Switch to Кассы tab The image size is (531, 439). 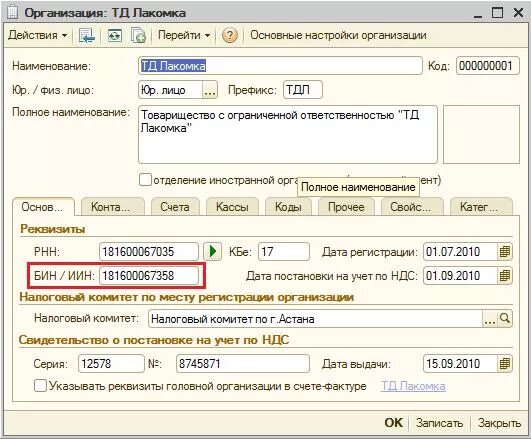point(232,207)
